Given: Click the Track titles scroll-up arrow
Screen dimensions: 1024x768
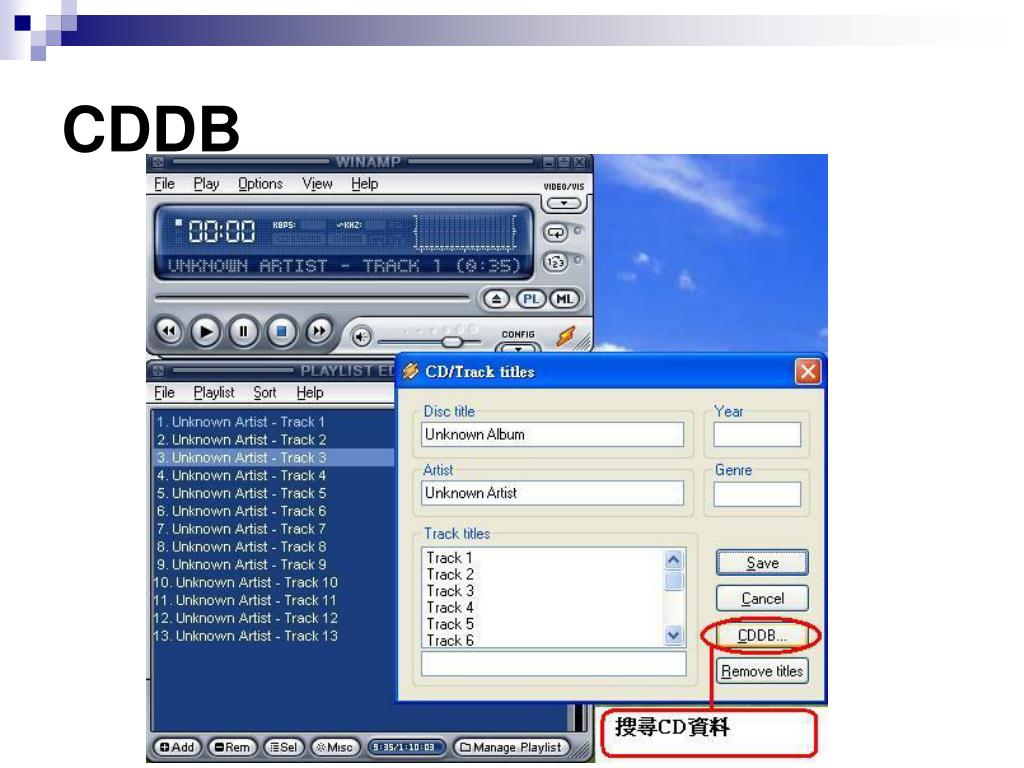Looking at the screenshot, I should [673, 560].
